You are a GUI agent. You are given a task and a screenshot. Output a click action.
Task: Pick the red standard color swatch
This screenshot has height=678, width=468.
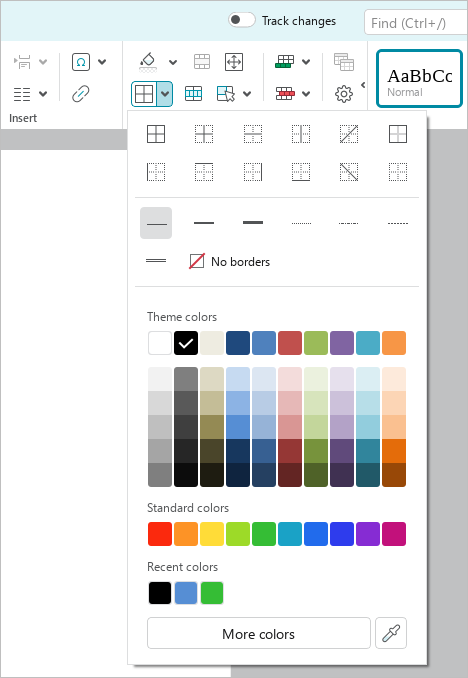pos(160,534)
